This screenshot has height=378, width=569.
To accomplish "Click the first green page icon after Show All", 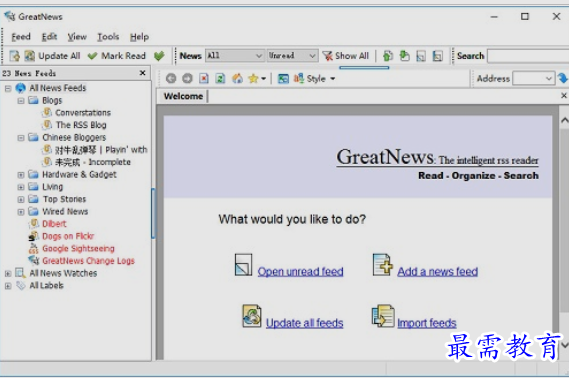I will pos(388,56).
